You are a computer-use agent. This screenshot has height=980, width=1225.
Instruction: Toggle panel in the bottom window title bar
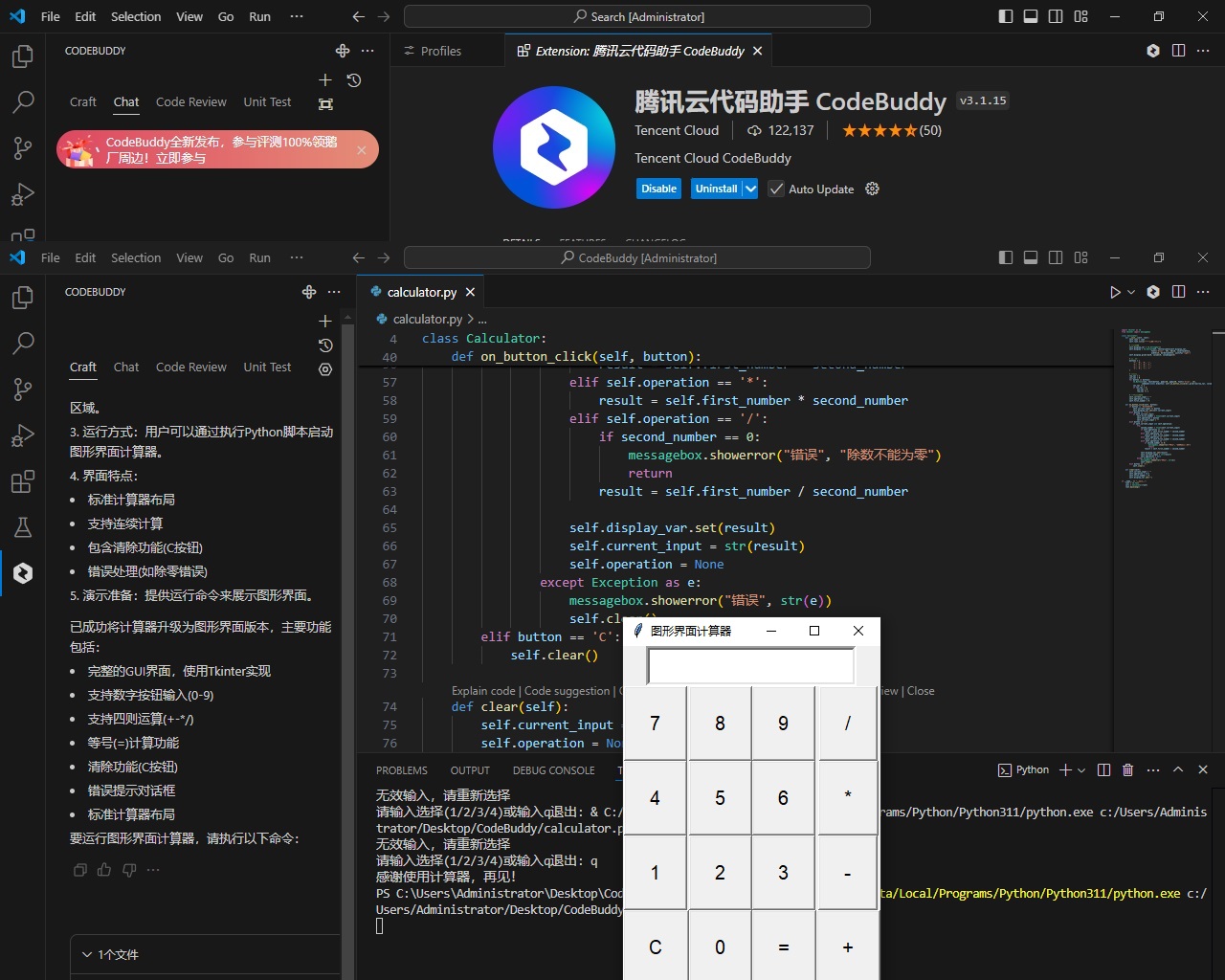(1031, 257)
